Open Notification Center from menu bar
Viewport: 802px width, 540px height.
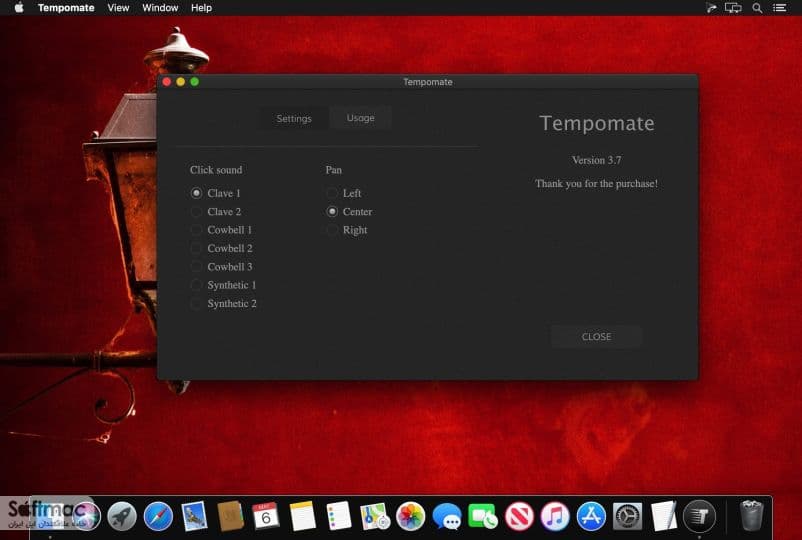pos(779,8)
